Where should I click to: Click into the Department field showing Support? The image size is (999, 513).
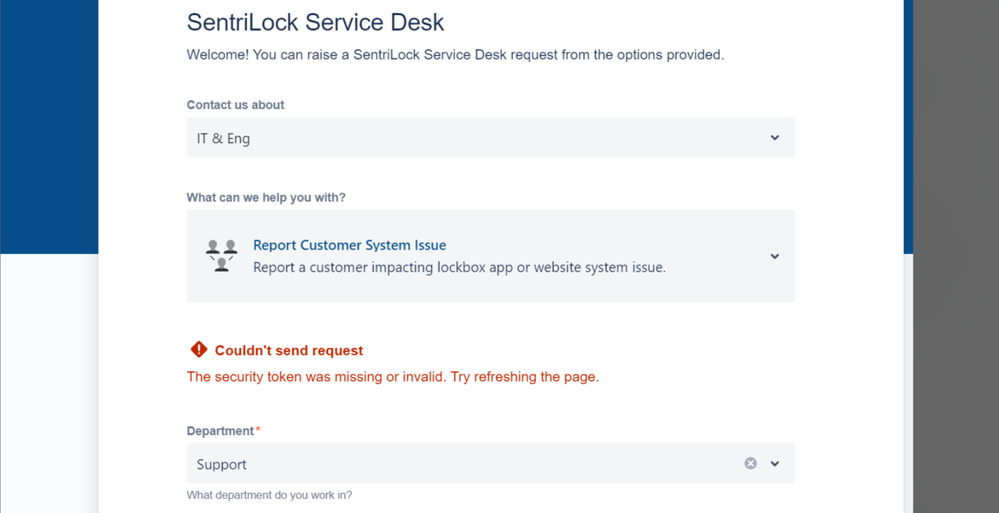[x=490, y=463]
